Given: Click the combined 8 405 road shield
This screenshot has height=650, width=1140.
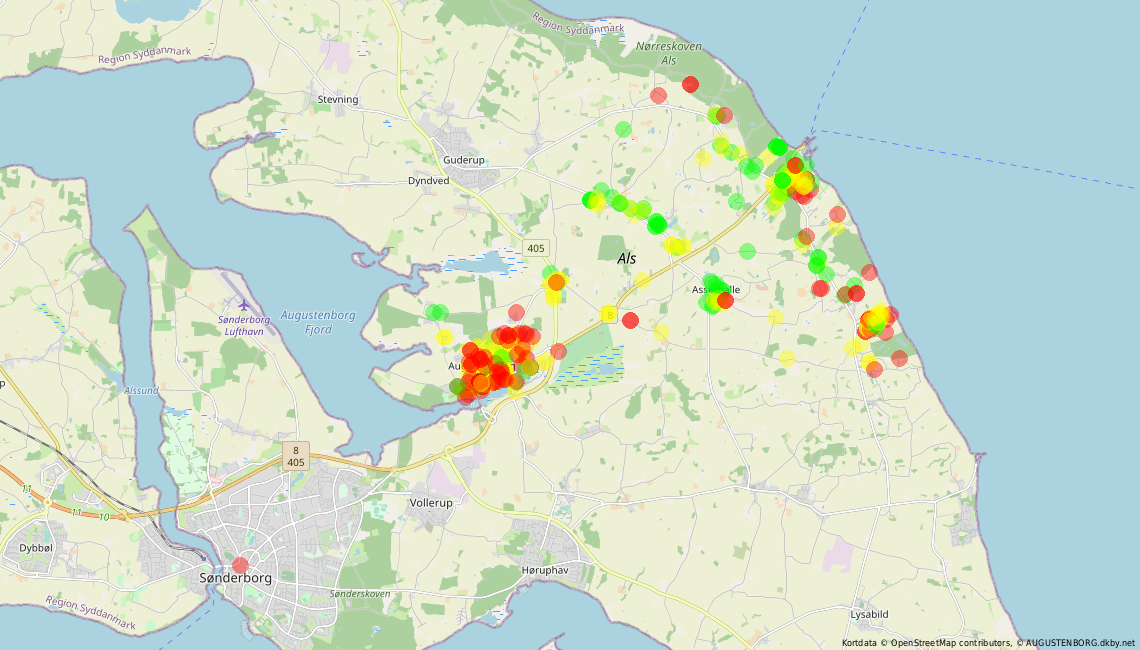Looking at the screenshot, I should tap(296, 456).
